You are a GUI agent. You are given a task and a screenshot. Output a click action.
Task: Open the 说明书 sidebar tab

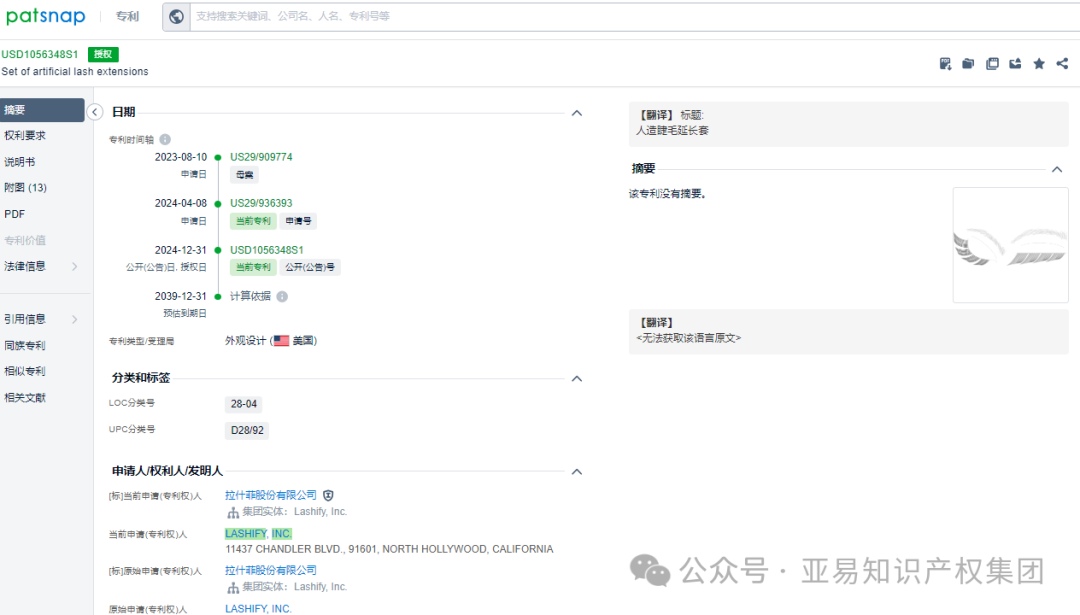pyautogui.click(x=19, y=162)
